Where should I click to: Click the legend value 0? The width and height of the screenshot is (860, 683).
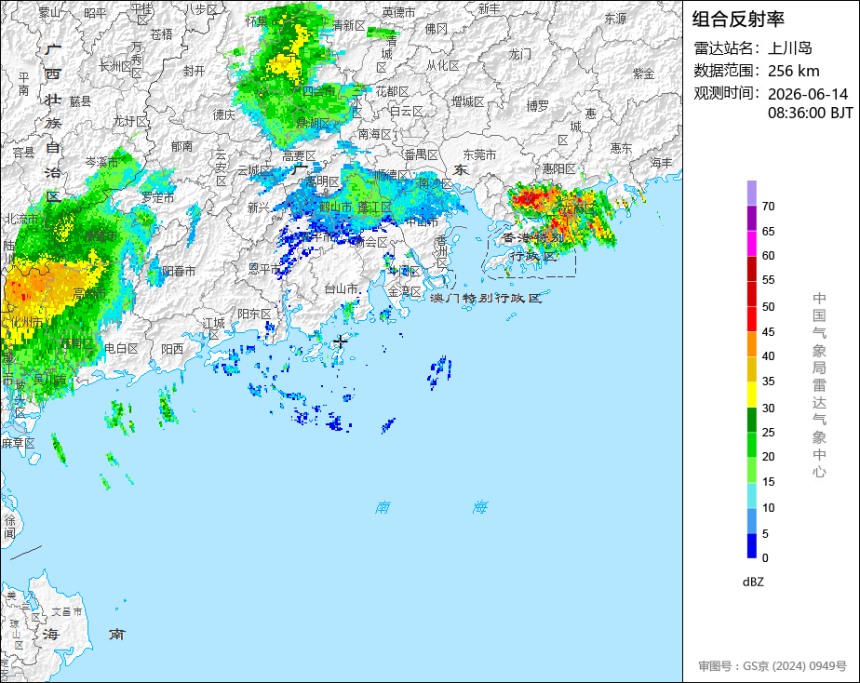[765, 558]
